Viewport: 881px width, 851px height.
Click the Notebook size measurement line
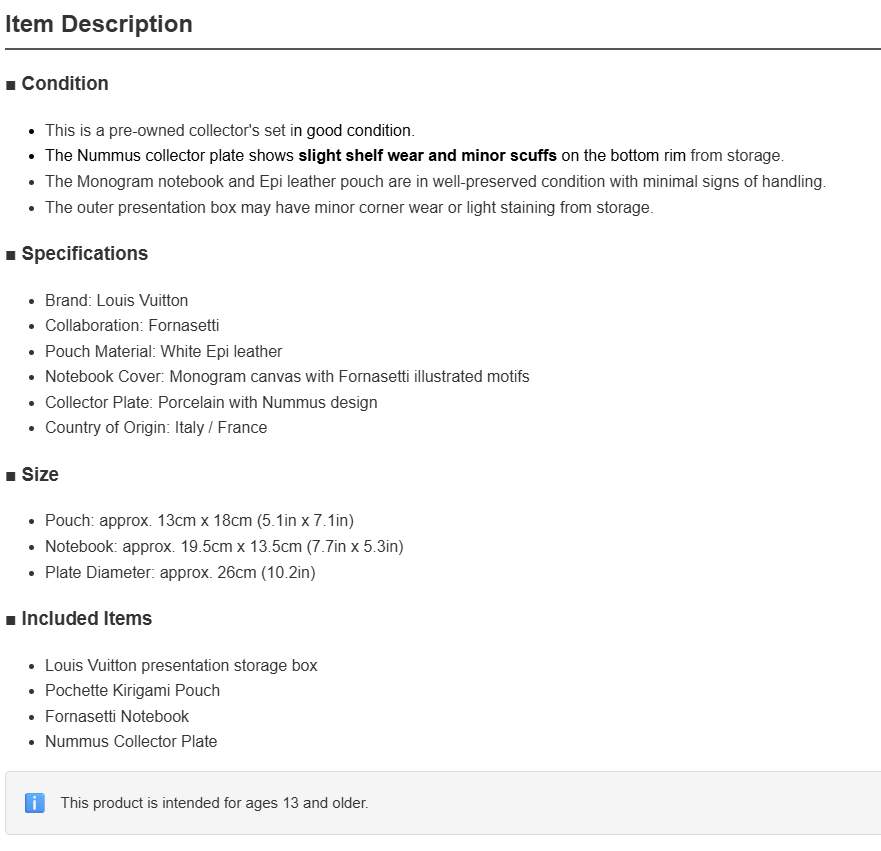[x=224, y=547]
